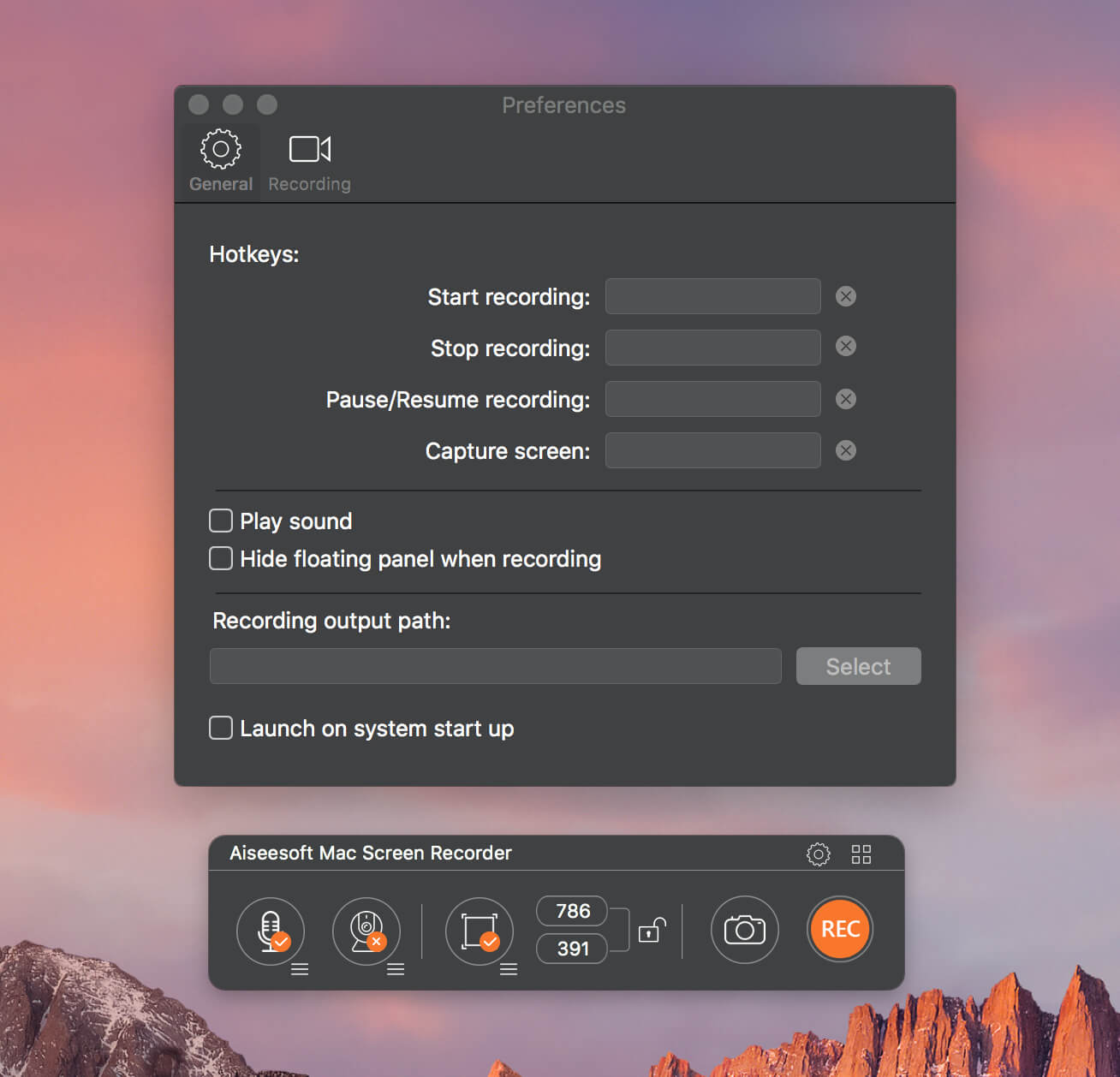Click the Capture screen hotkey field
Image resolution: width=1120 pixels, height=1077 pixels.
[x=712, y=450]
